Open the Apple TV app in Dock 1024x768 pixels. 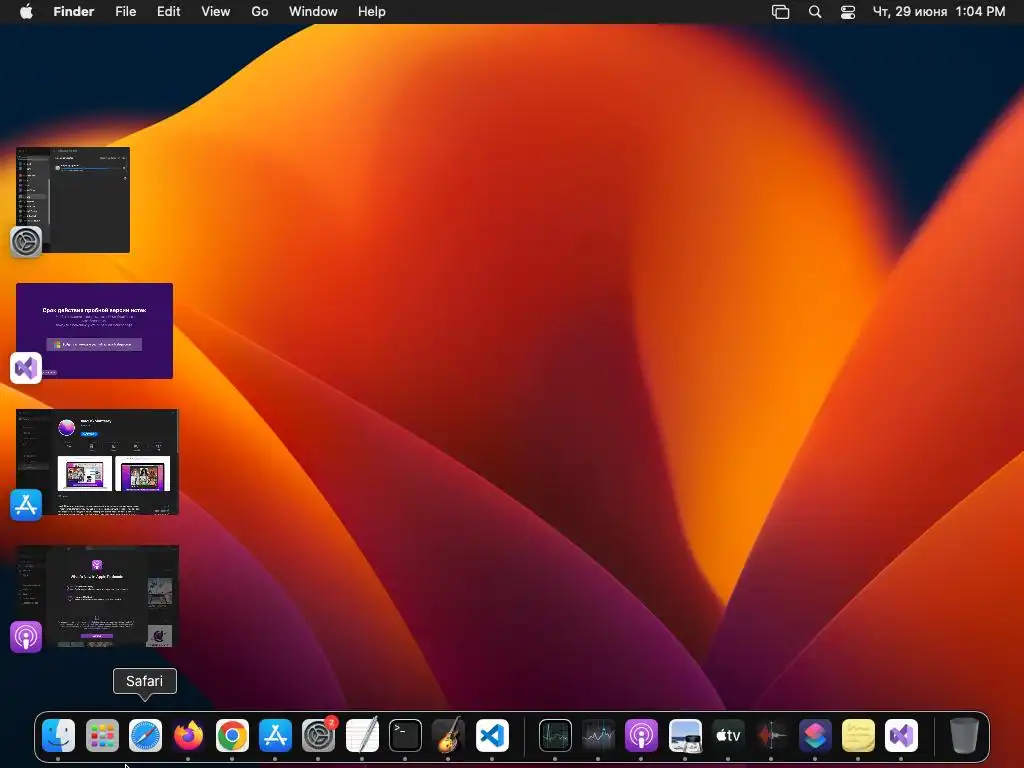pyautogui.click(x=728, y=736)
